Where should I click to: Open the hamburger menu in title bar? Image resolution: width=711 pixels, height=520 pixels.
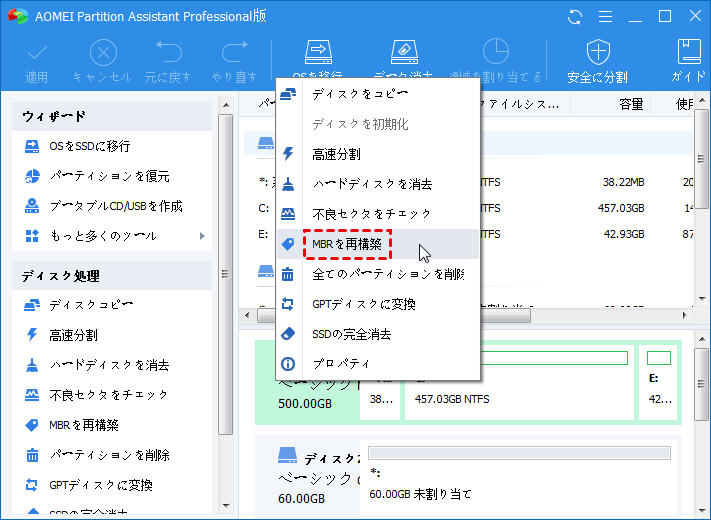(x=605, y=17)
